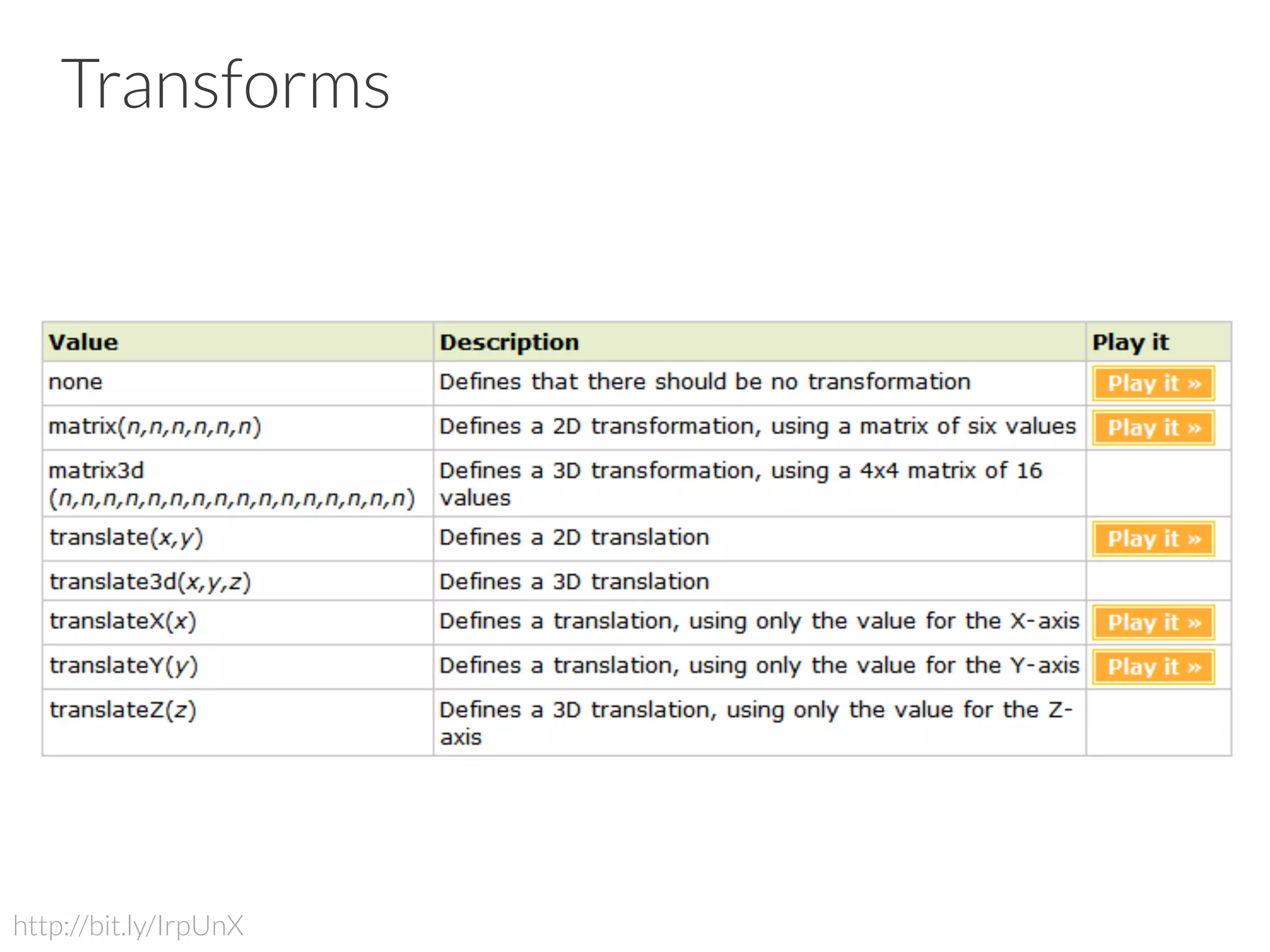This screenshot has width=1270, height=952.
Task: Select the translate3d(x,y,z) value cell
Action: (150, 582)
